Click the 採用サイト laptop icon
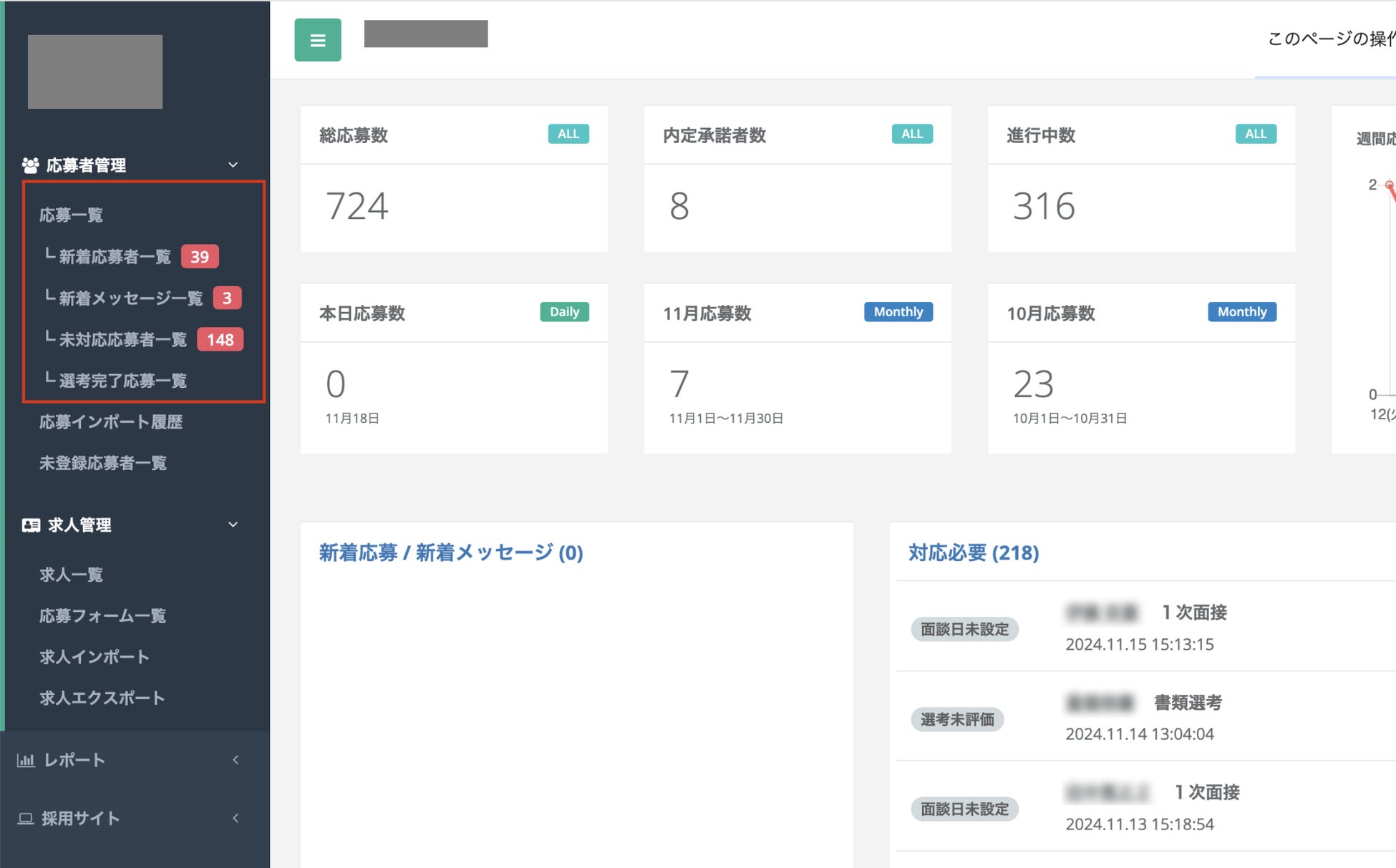1396x868 pixels. 26,819
